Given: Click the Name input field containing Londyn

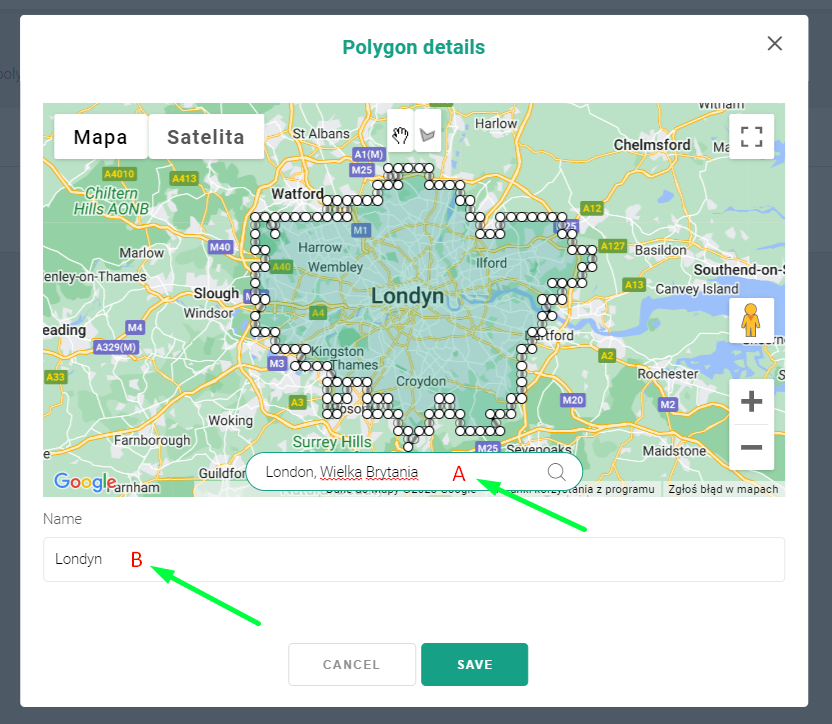Looking at the screenshot, I should click(x=414, y=559).
